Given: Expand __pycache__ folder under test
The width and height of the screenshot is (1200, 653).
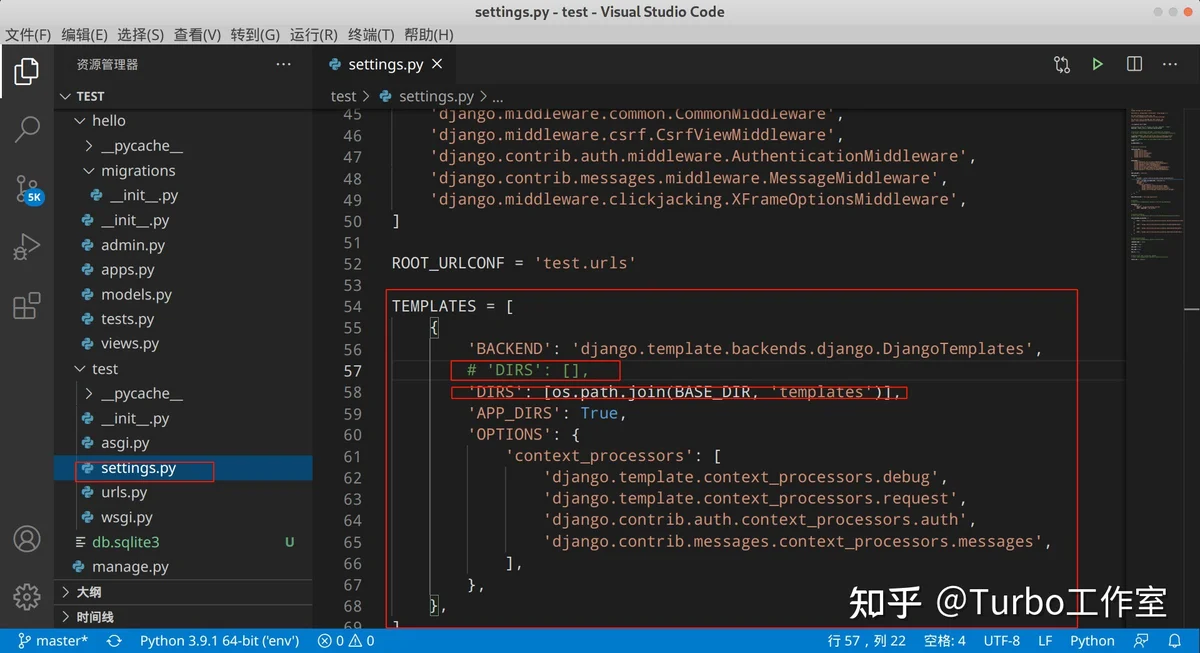Looking at the screenshot, I should tap(183, 394).
